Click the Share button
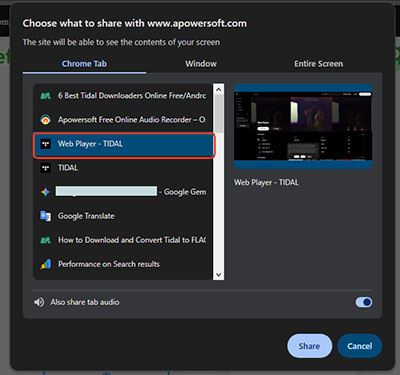This screenshot has width=400, height=375. click(x=309, y=346)
